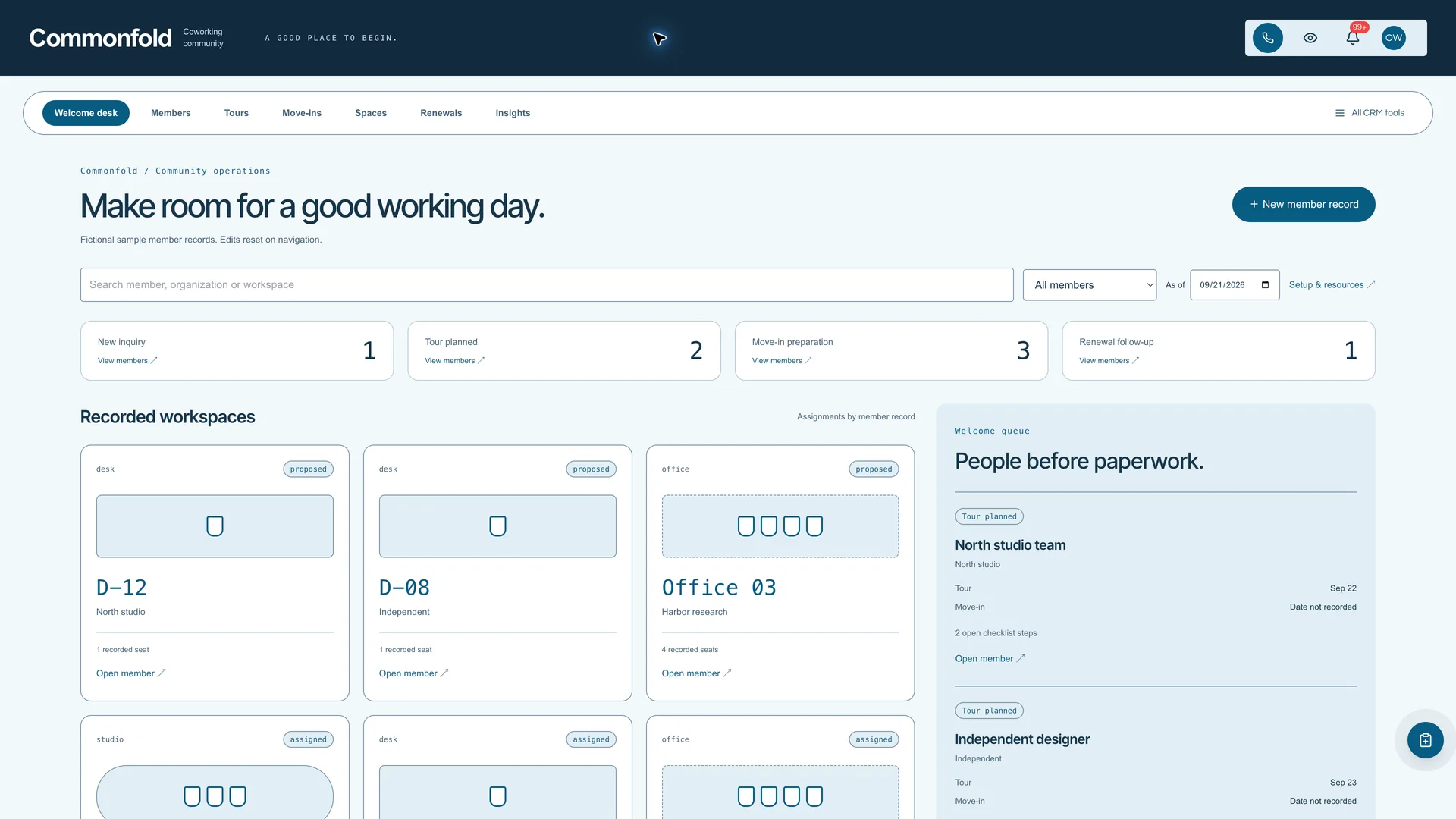Go to the Tours tab

tap(236, 113)
